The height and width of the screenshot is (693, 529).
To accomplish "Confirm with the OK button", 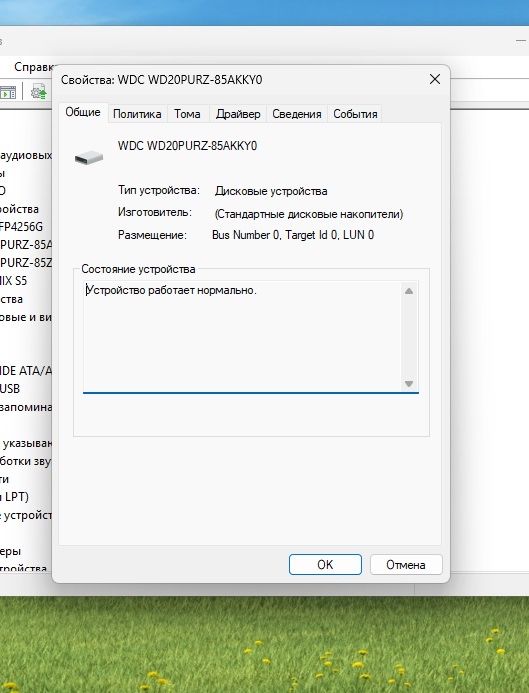I will [325, 564].
